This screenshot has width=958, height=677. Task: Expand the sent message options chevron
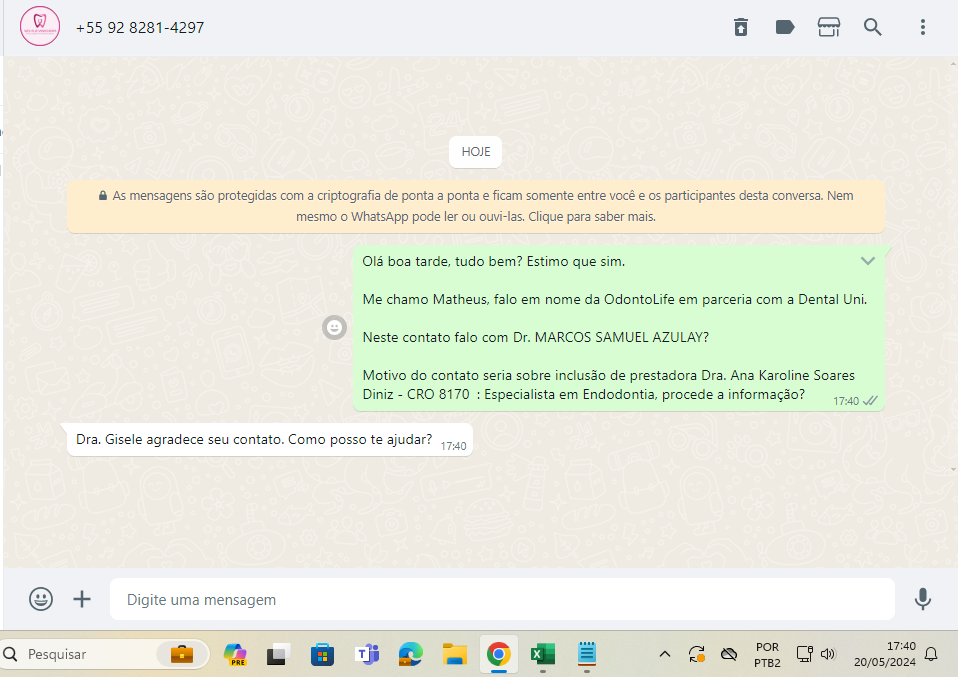coord(868,261)
